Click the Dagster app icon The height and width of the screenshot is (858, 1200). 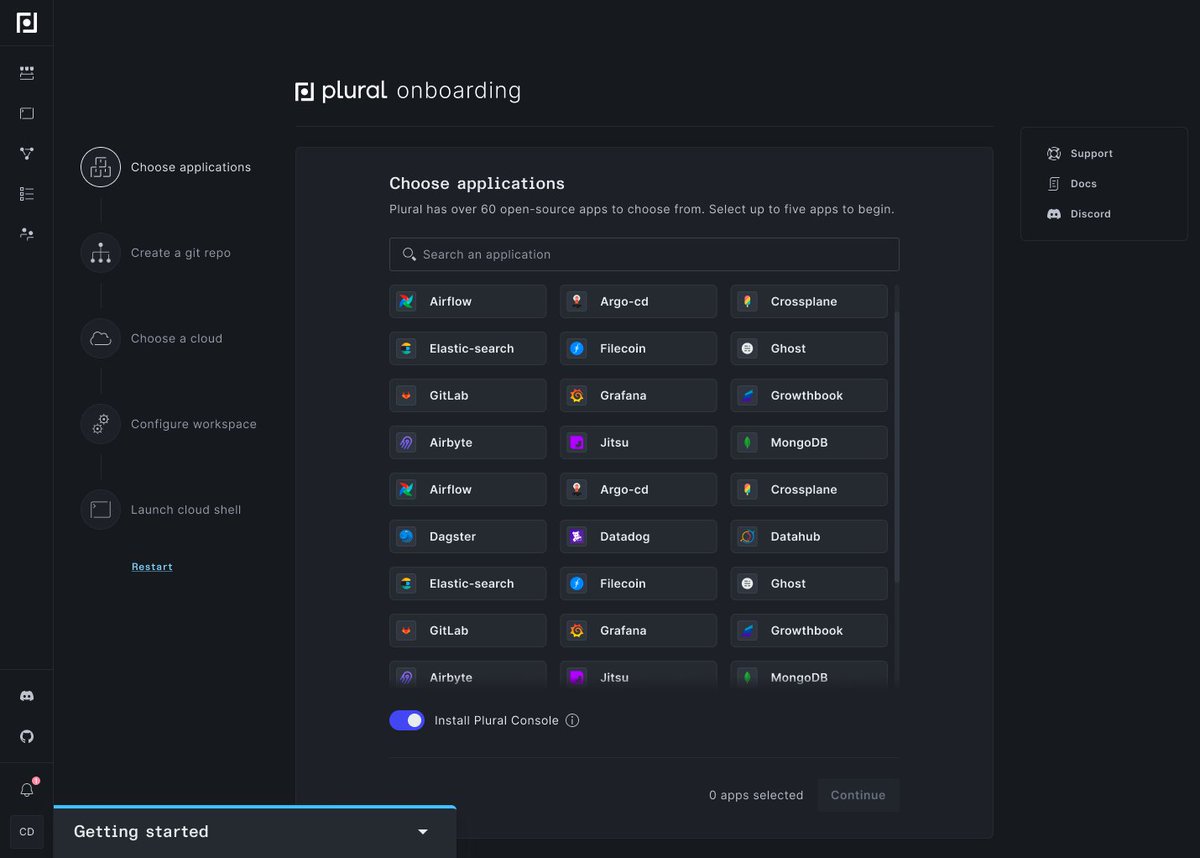[x=406, y=536]
